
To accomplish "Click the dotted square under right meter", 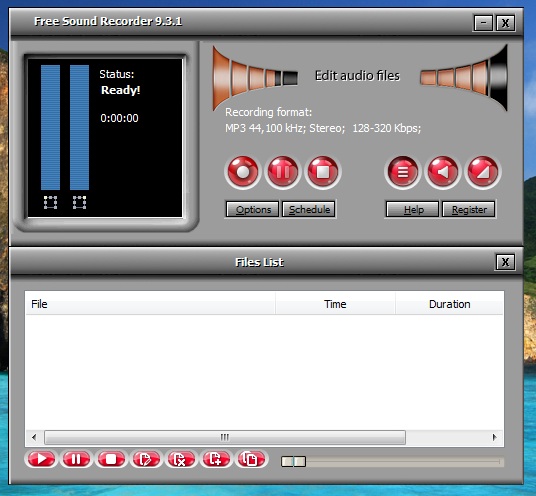I will pyautogui.click(x=79, y=202).
